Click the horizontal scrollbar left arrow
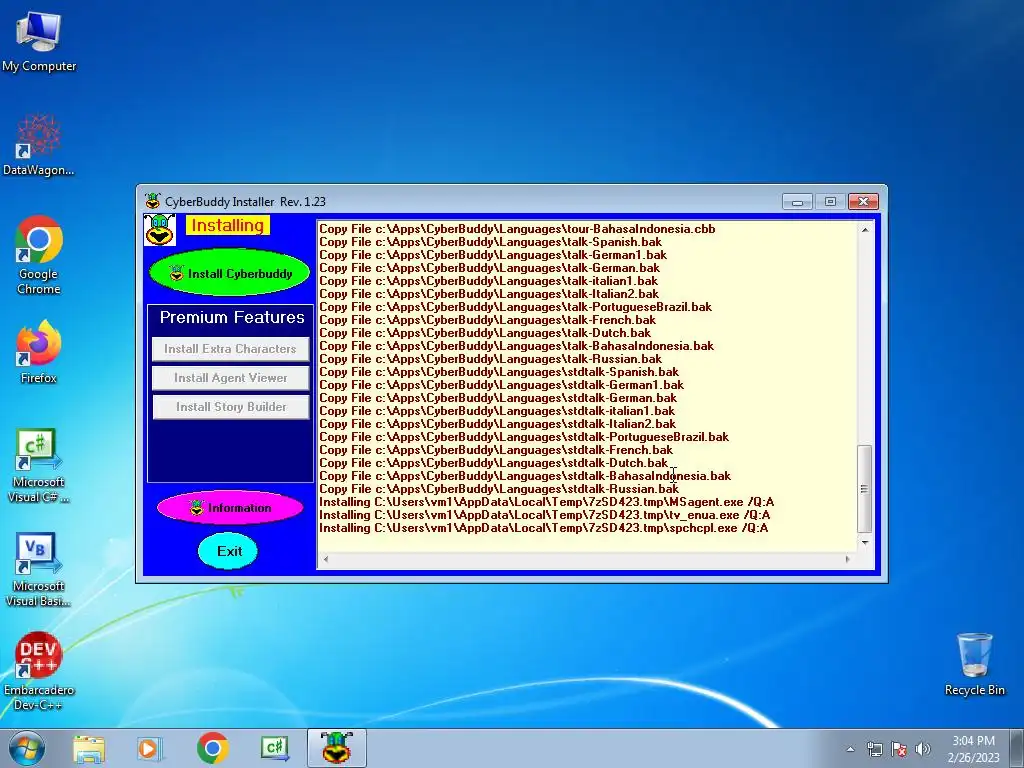This screenshot has height=768, width=1024. coord(326,559)
